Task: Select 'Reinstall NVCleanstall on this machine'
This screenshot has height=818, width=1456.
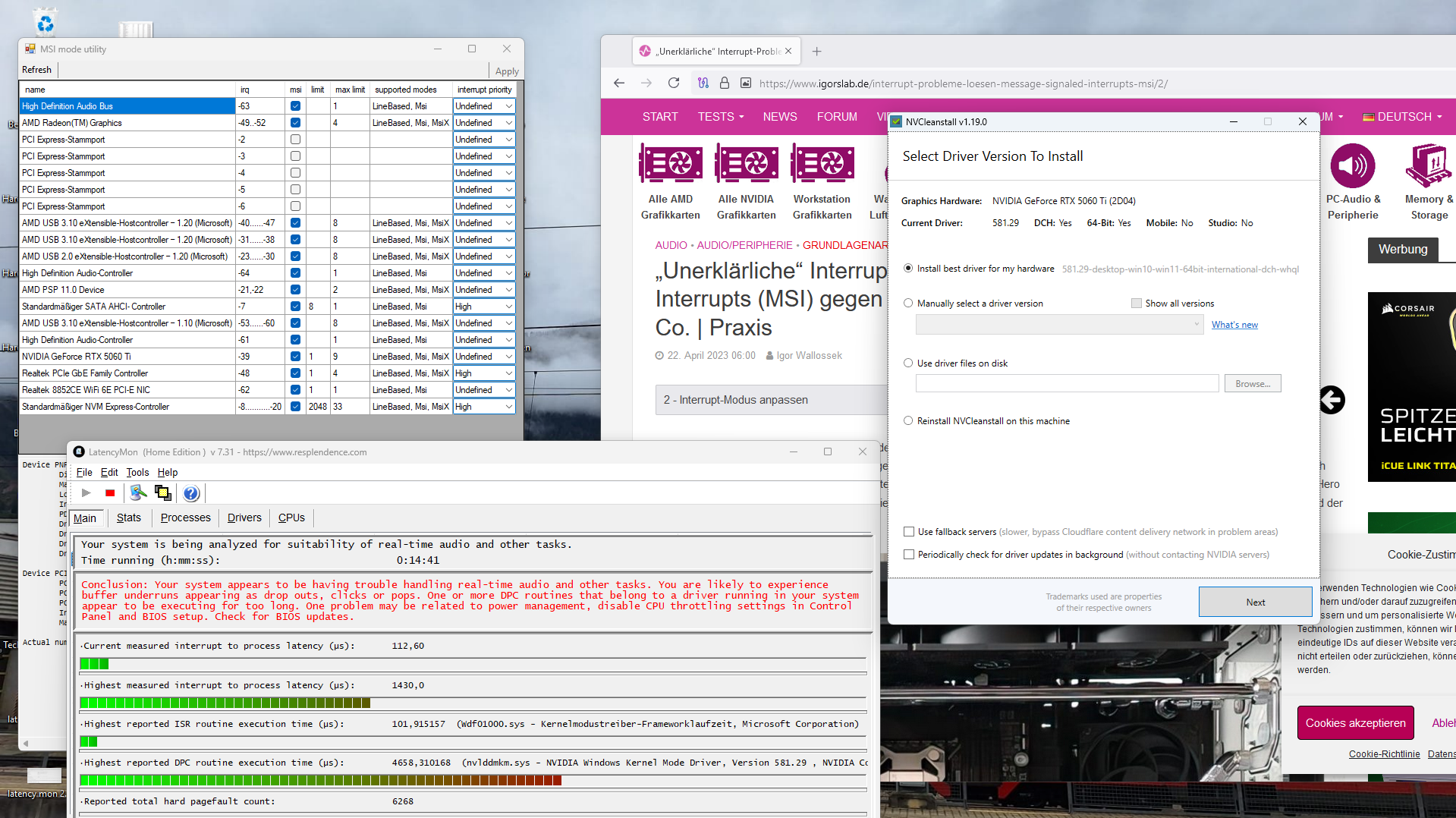Action: [x=908, y=421]
